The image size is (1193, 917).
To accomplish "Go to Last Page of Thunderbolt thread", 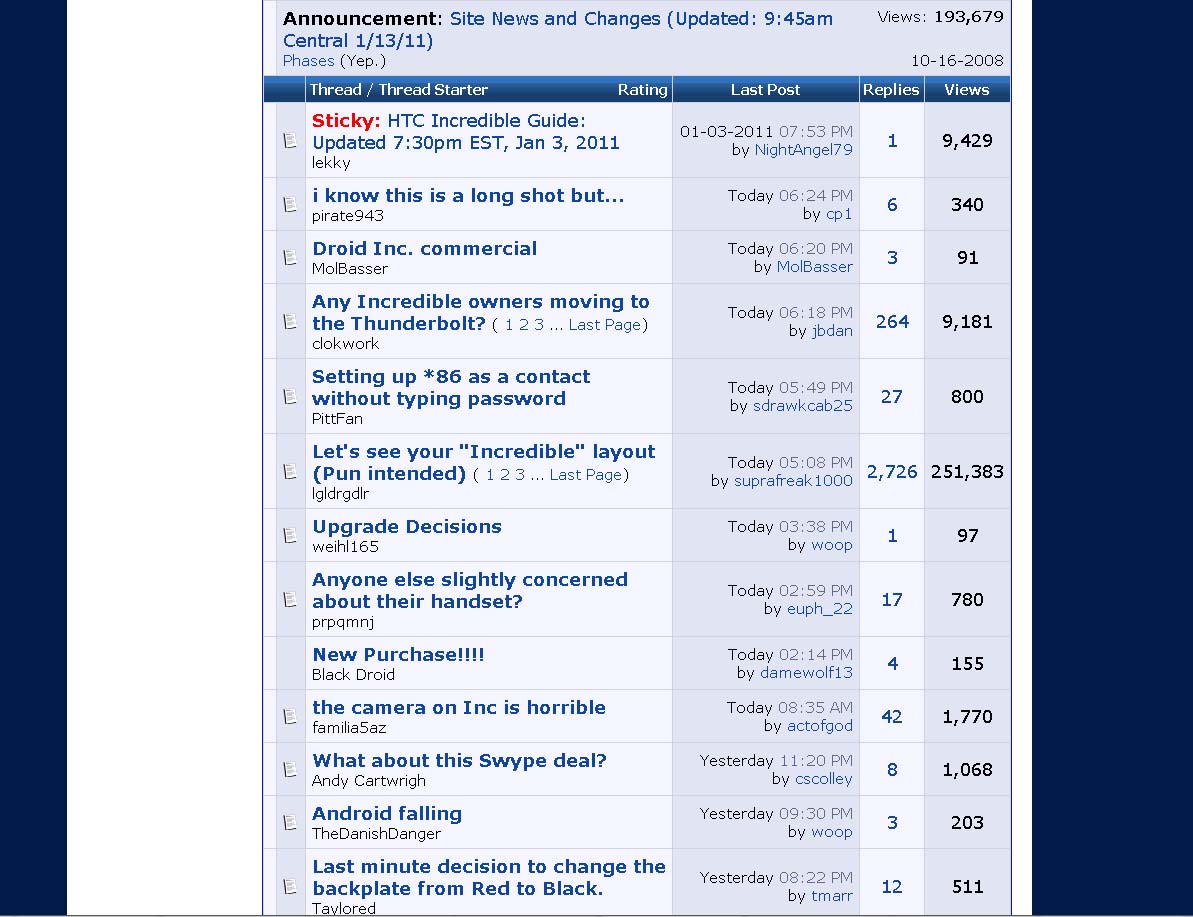I will click(605, 325).
